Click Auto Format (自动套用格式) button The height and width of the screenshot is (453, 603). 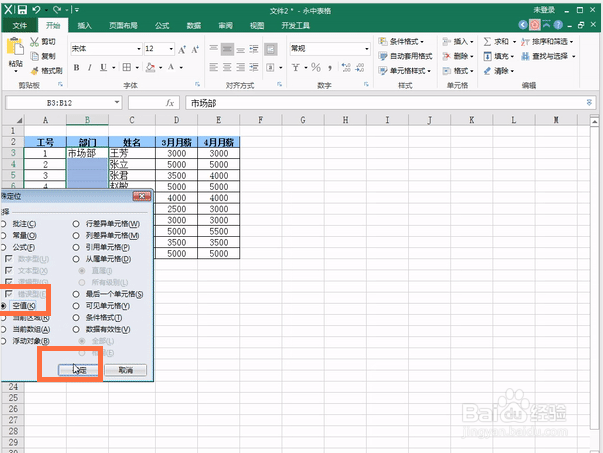405,56
